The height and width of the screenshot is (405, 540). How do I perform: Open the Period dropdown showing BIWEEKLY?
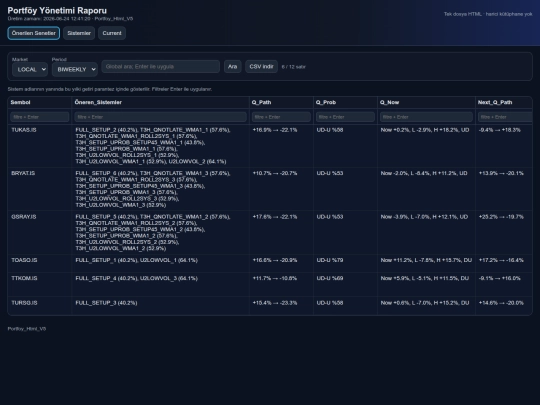[x=75, y=69]
